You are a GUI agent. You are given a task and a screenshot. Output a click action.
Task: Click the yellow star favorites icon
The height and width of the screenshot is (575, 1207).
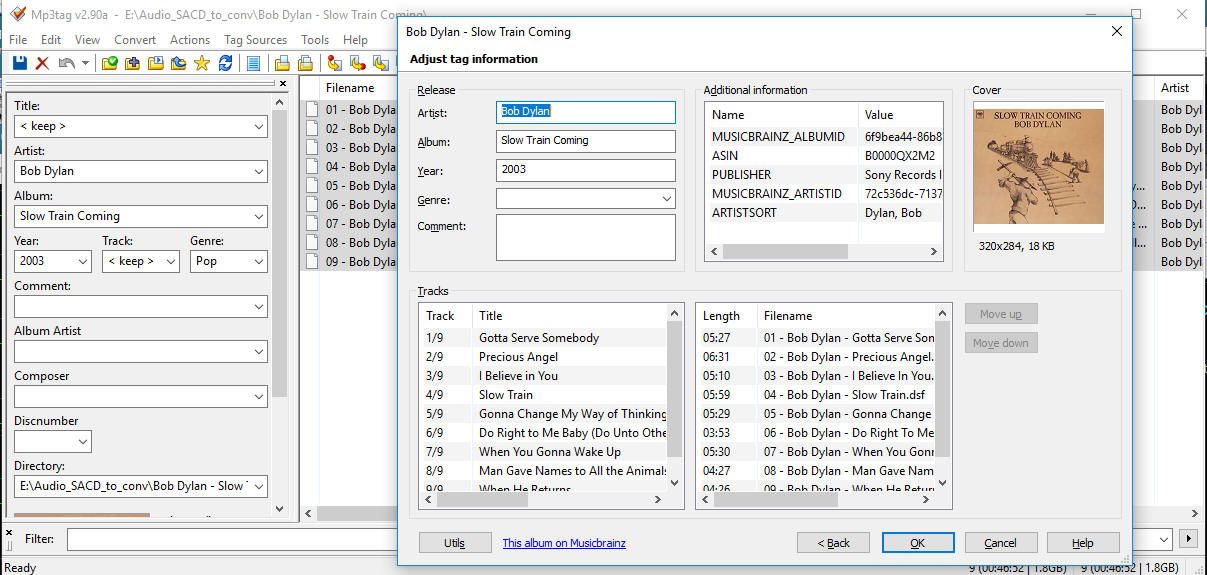(x=202, y=63)
